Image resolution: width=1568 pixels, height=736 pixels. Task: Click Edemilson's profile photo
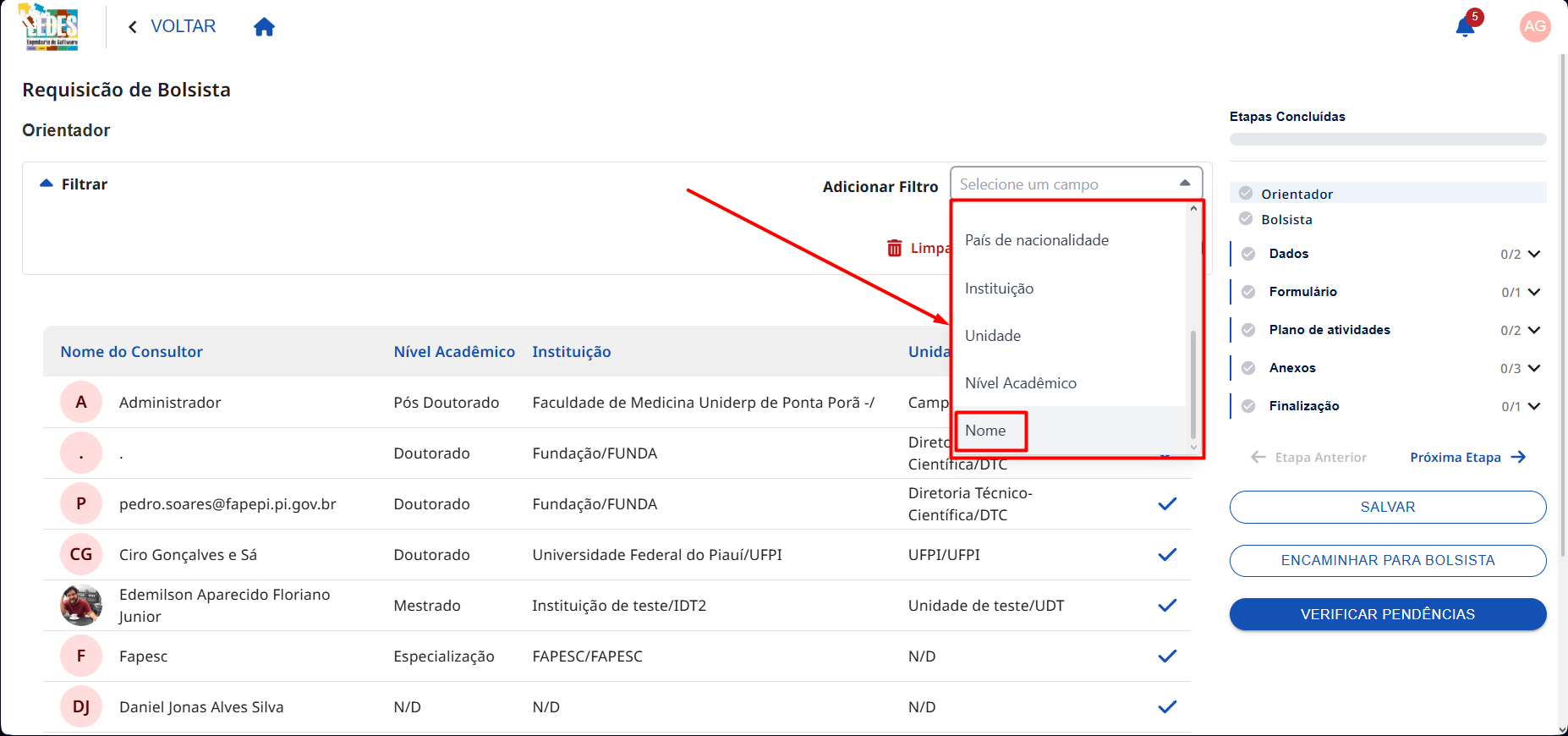[x=81, y=605]
